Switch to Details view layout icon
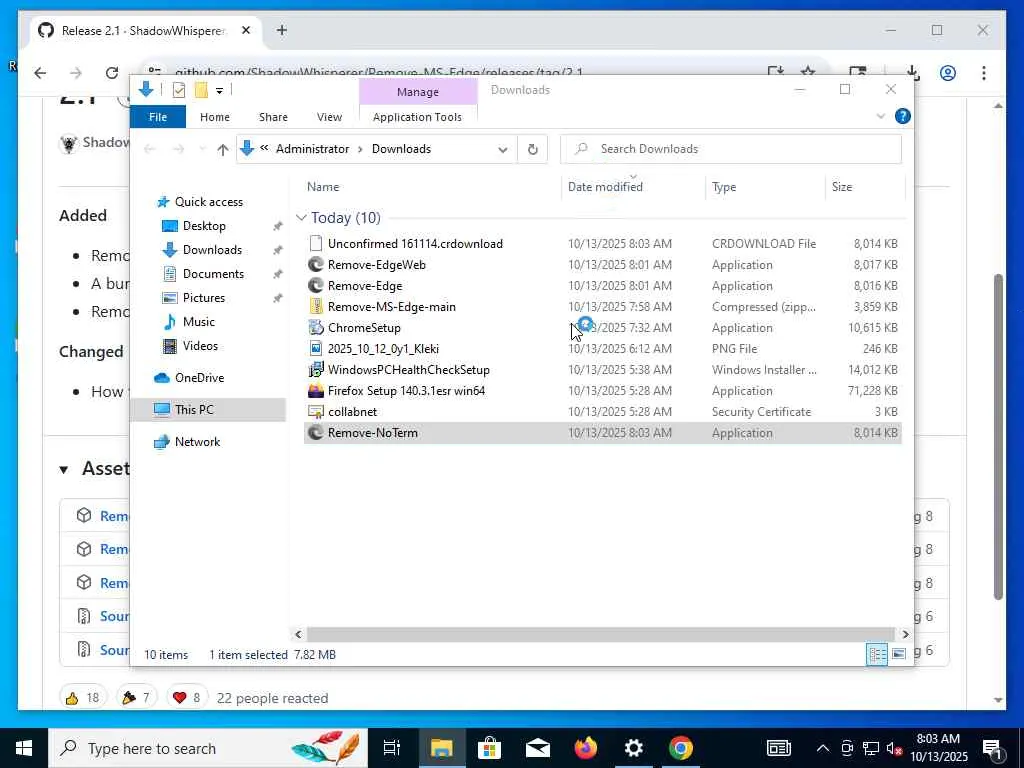 877,654
